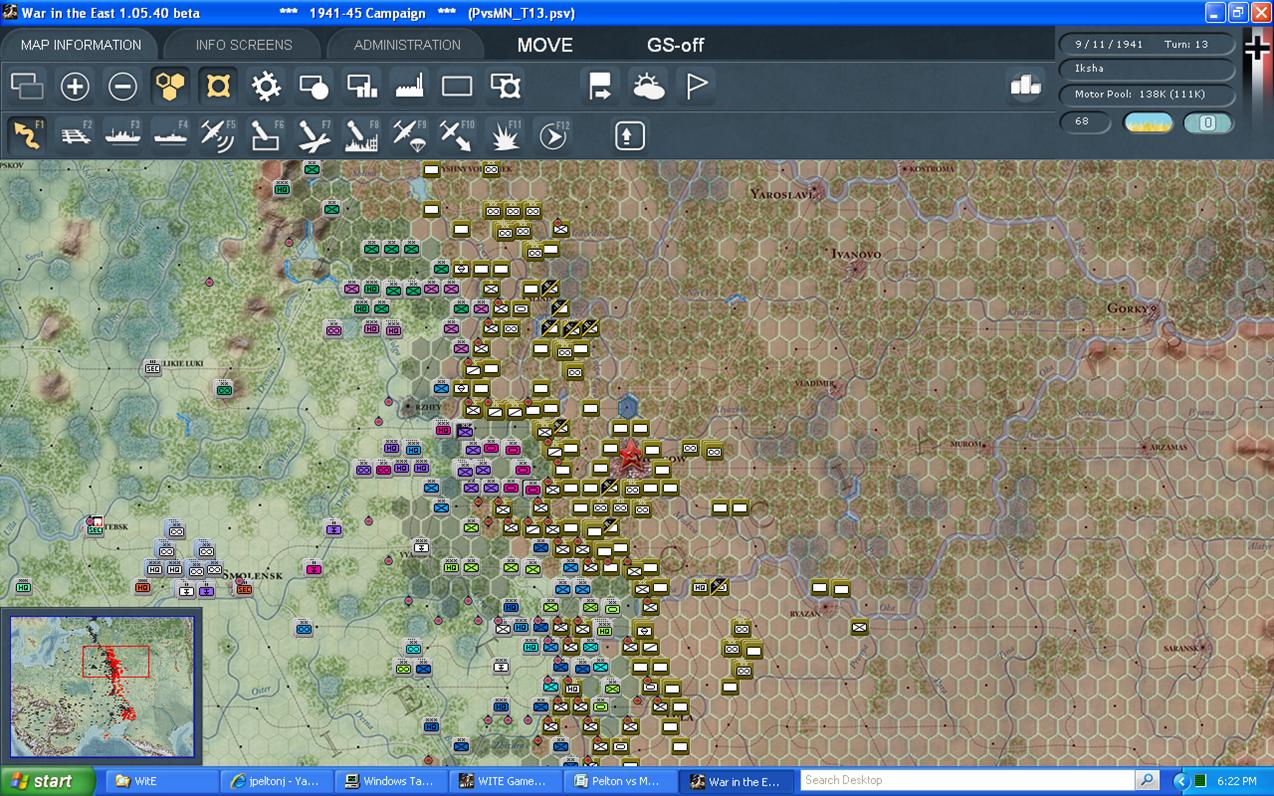Select the F10 air transfer icon
The image size is (1274, 796).
[x=457, y=135]
